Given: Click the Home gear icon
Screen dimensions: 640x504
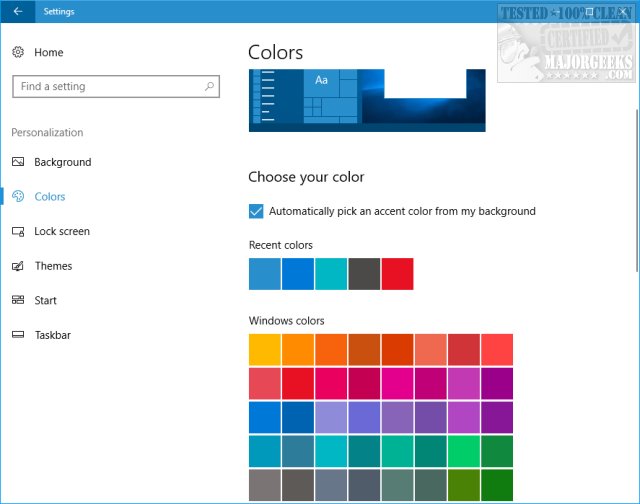Looking at the screenshot, I should [18, 52].
